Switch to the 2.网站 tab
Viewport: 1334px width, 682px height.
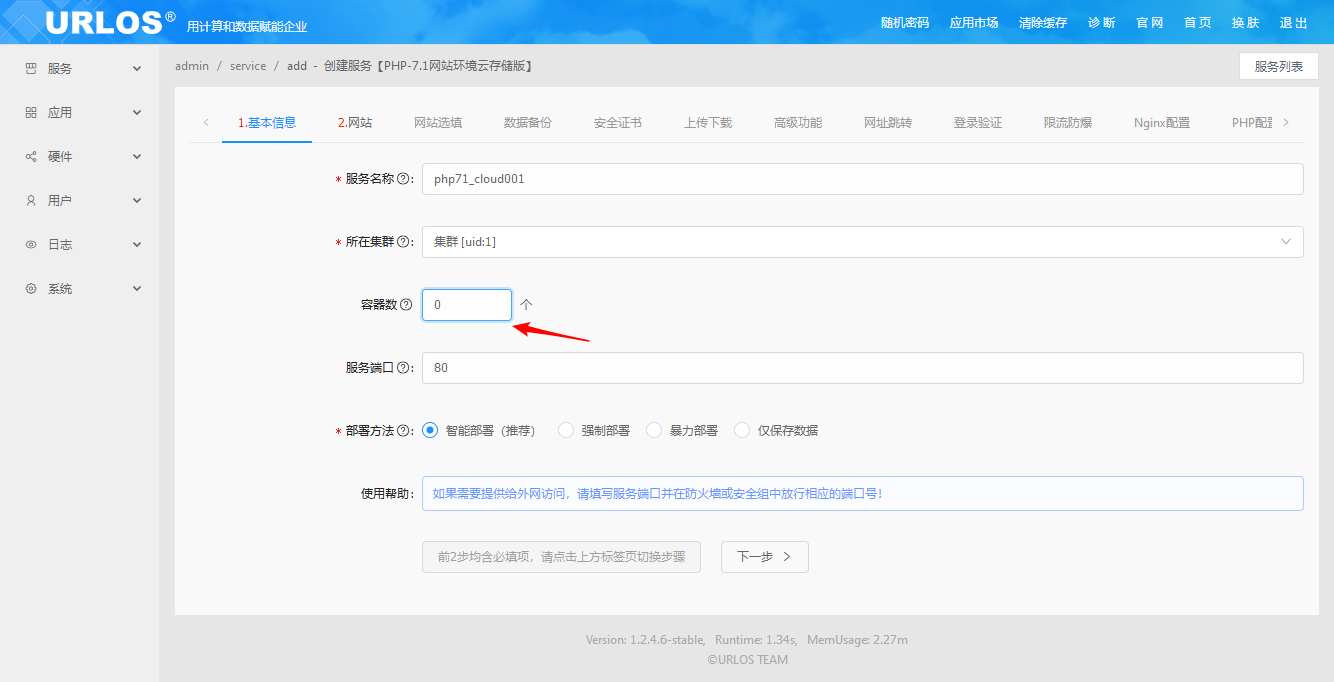355,123
